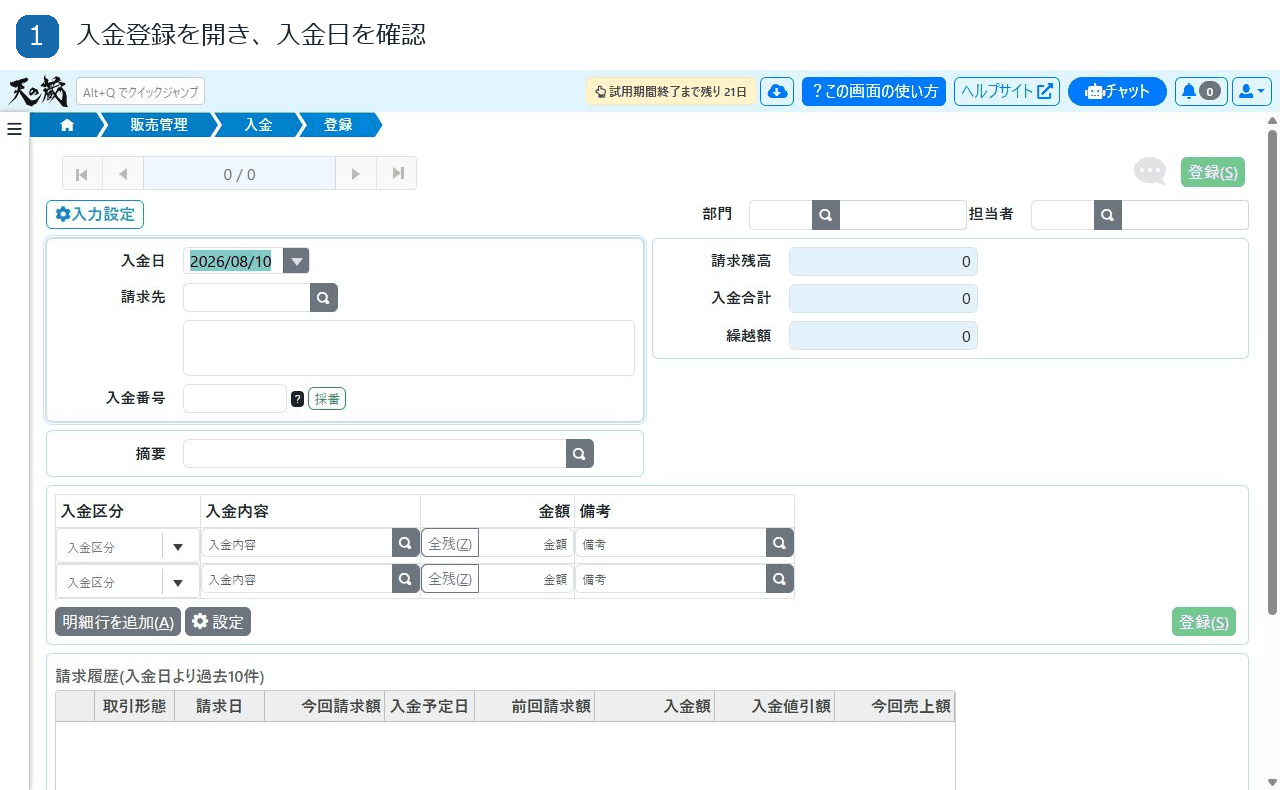Click the trial period remaining notice
Screen dimensions: 1280x790
(x=671, y=91)
